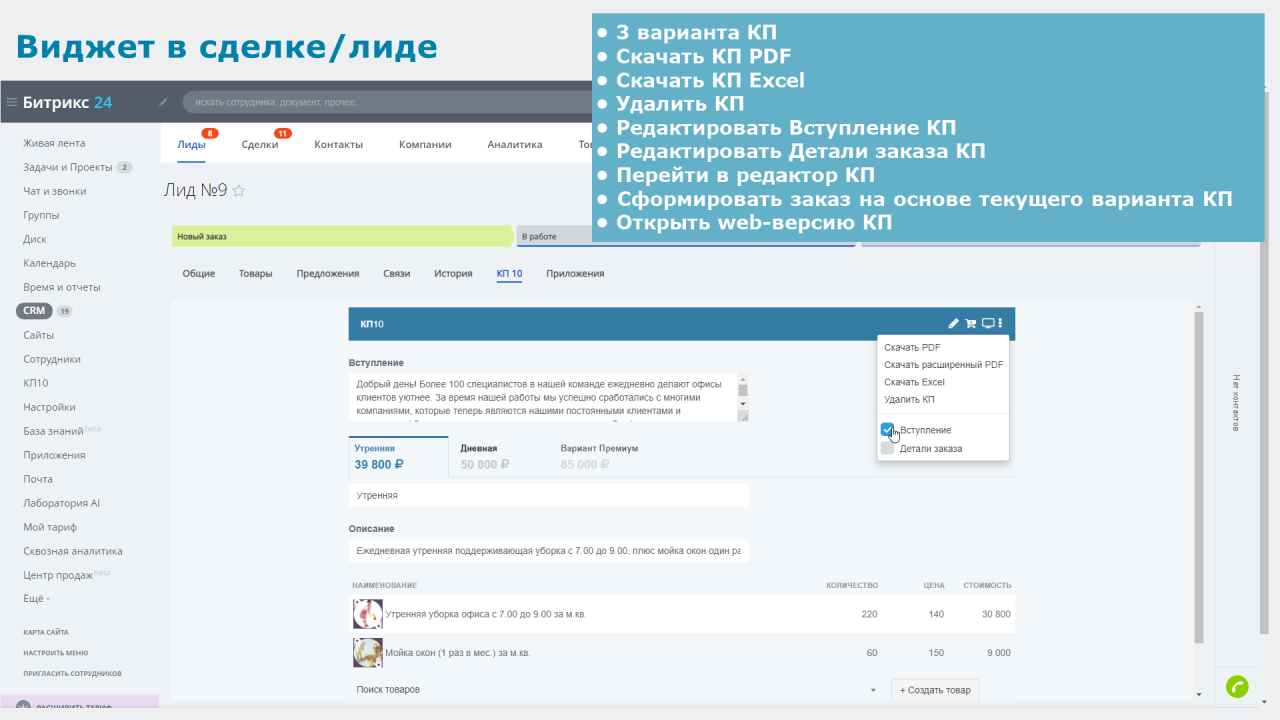Select the КП 10 lead tab
Image resolution: width=1280 pixels, height=720 pixels.
point(509,273)
